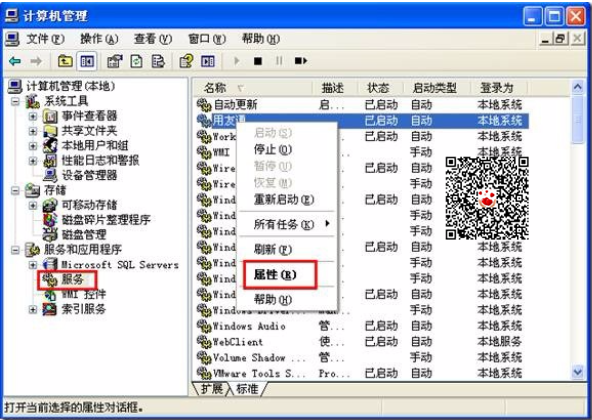This screenshot has width=592, height=420.
Task: Choose 刷新(F) in the context menu
Action: [287, 249]
